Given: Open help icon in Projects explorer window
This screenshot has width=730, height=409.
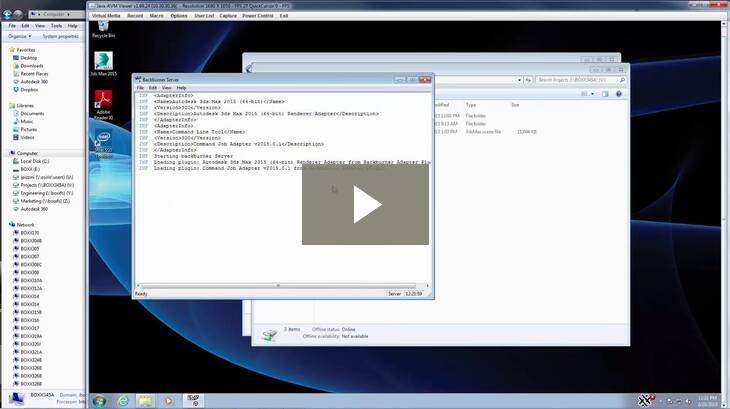Looking at the screenshot, I should point(619,94).
